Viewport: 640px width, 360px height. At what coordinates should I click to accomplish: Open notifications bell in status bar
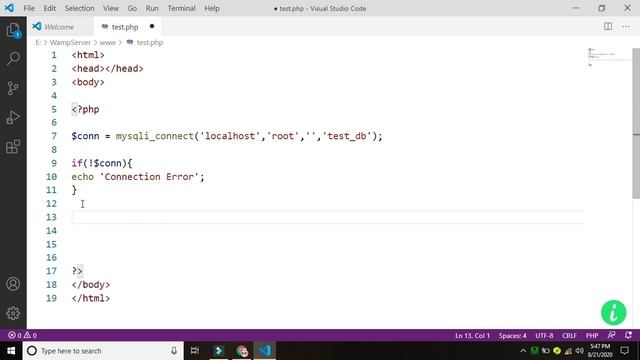[x=628, y=335]
